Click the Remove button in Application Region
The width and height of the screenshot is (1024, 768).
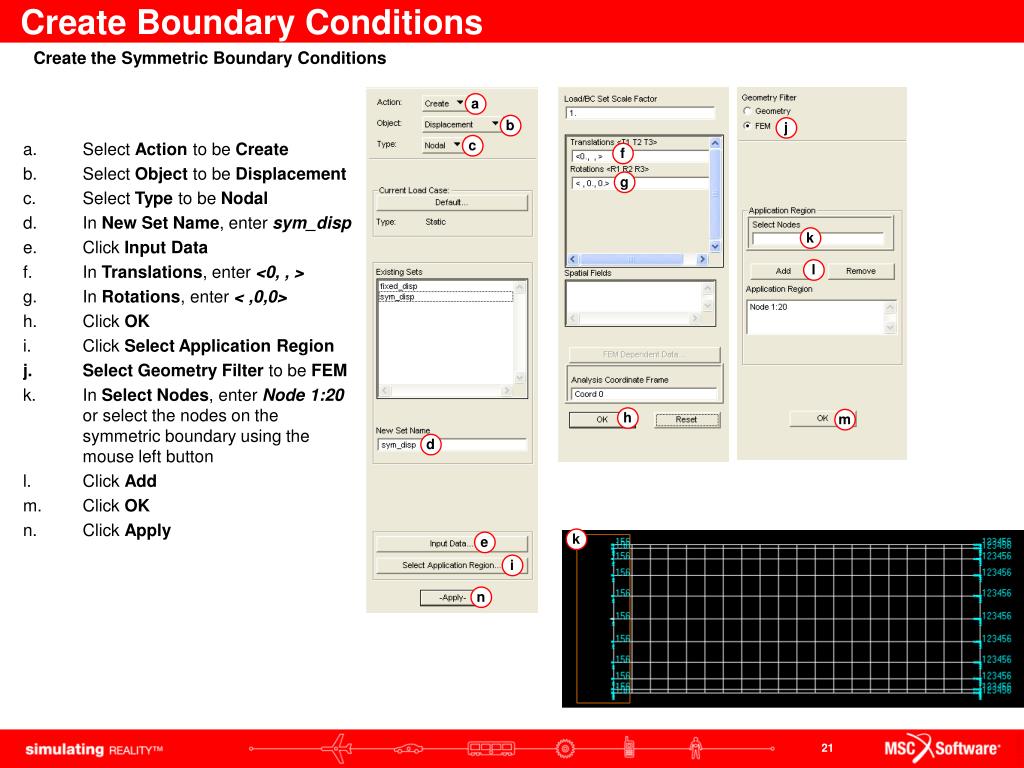pyautogui.click(x=861, y=271)
